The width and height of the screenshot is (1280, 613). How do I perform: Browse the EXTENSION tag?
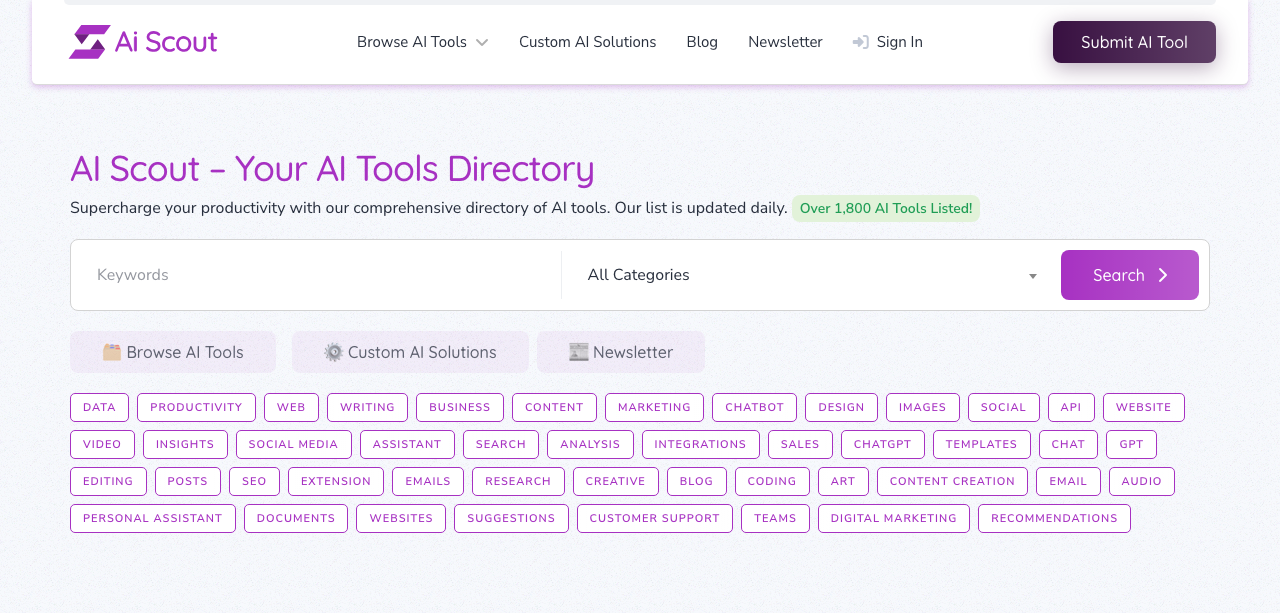[335, 481]
